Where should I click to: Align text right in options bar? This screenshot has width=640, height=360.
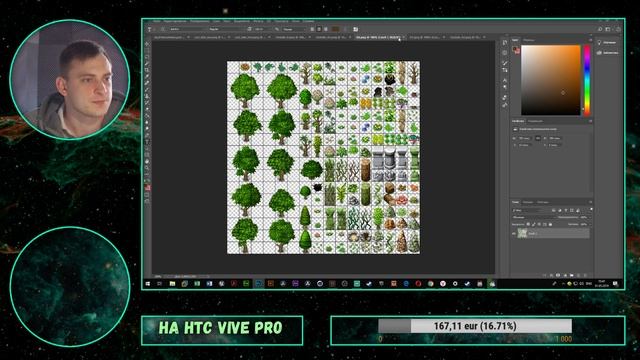pos(325,29)
